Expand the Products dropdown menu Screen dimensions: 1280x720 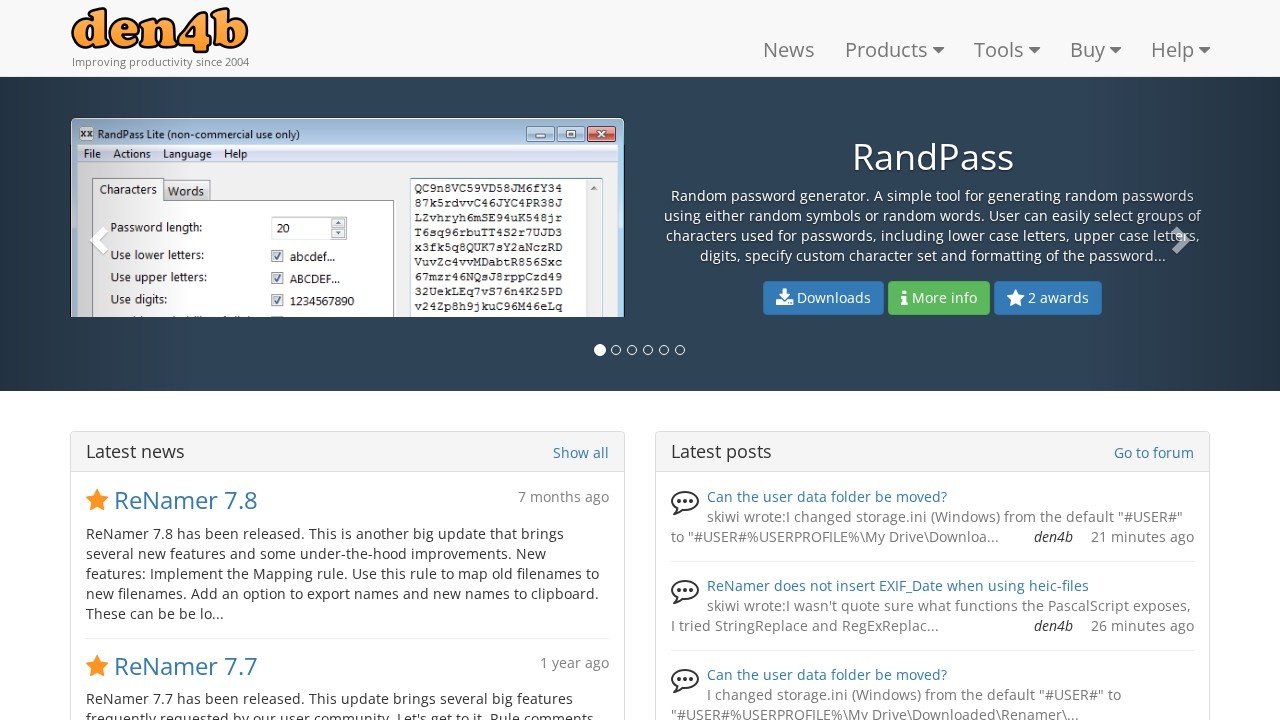coord(894,50)
